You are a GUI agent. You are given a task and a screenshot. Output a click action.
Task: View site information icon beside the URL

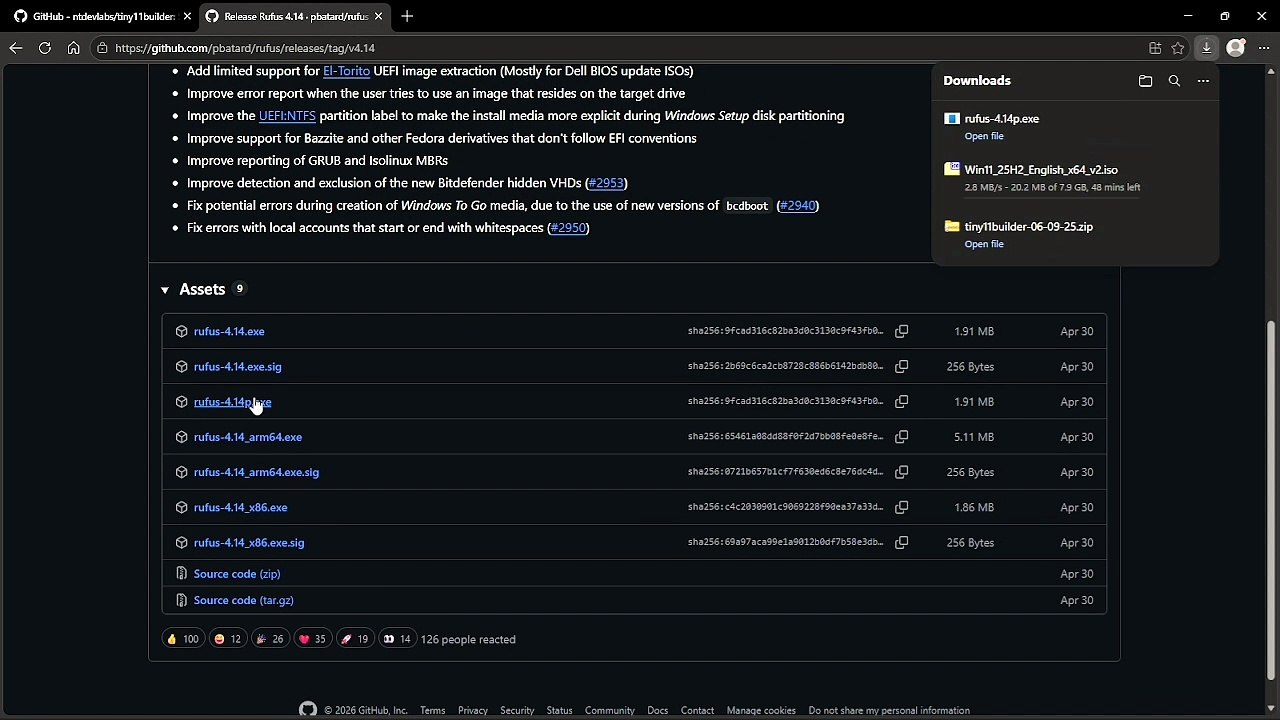(102, 48)
